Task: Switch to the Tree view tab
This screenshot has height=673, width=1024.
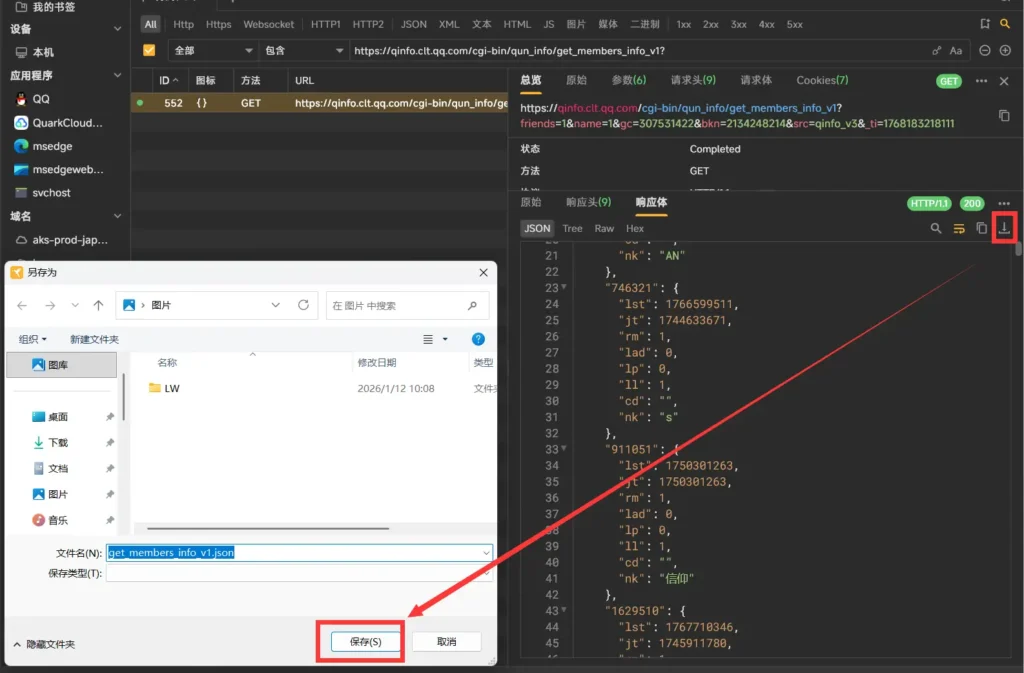Action: tap(572, 228)
